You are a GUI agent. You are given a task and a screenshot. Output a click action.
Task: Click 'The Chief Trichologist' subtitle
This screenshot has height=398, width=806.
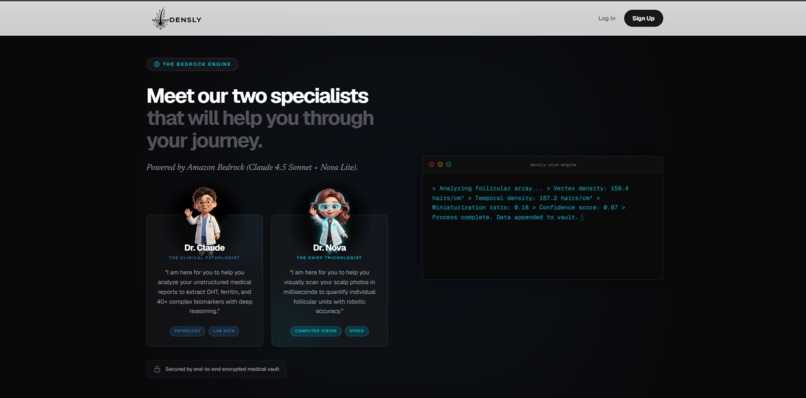(x=329, y=258)
